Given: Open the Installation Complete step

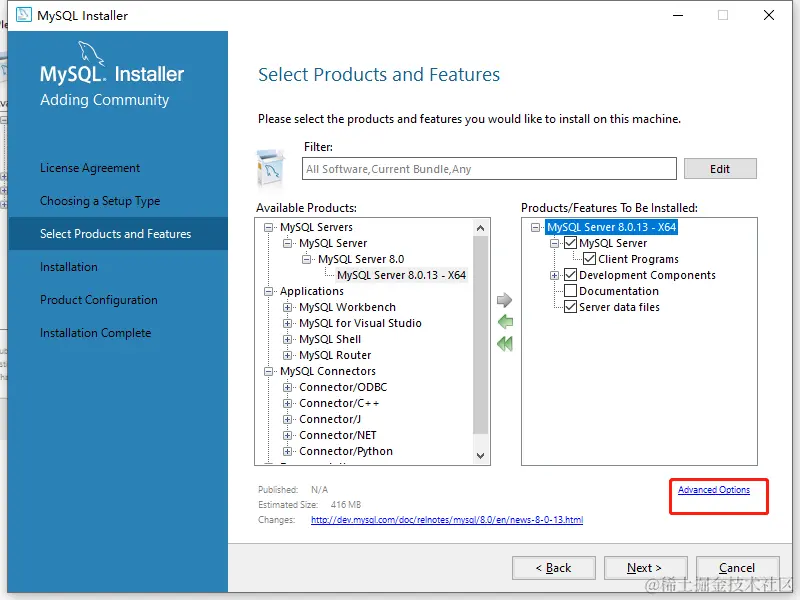Looking at the screenshot, I should [x=96, y=333].
